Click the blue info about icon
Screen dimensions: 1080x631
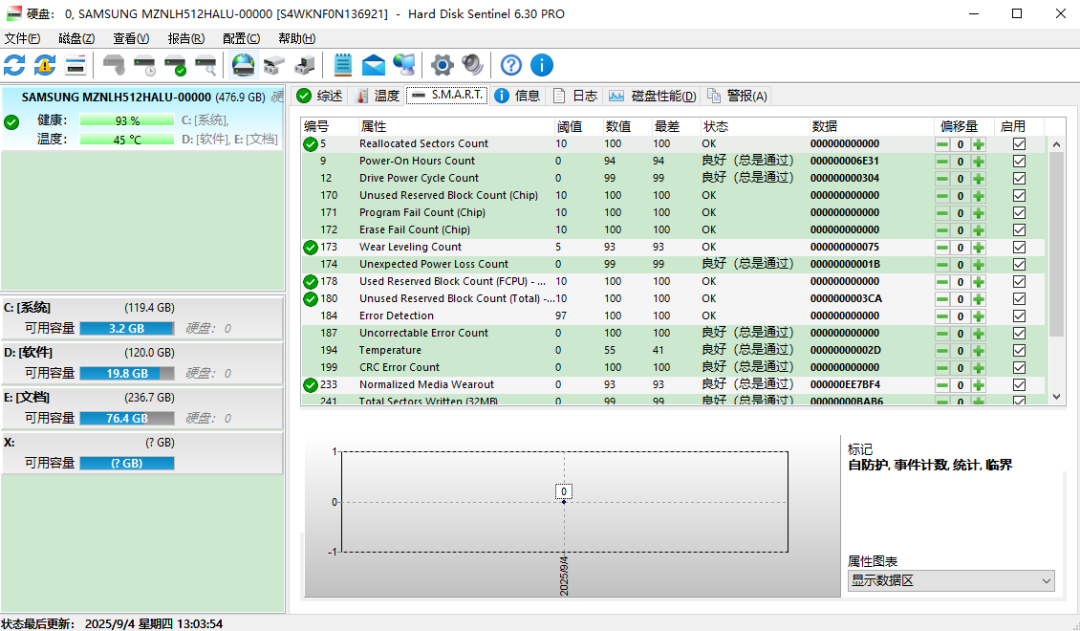[542, 66]
